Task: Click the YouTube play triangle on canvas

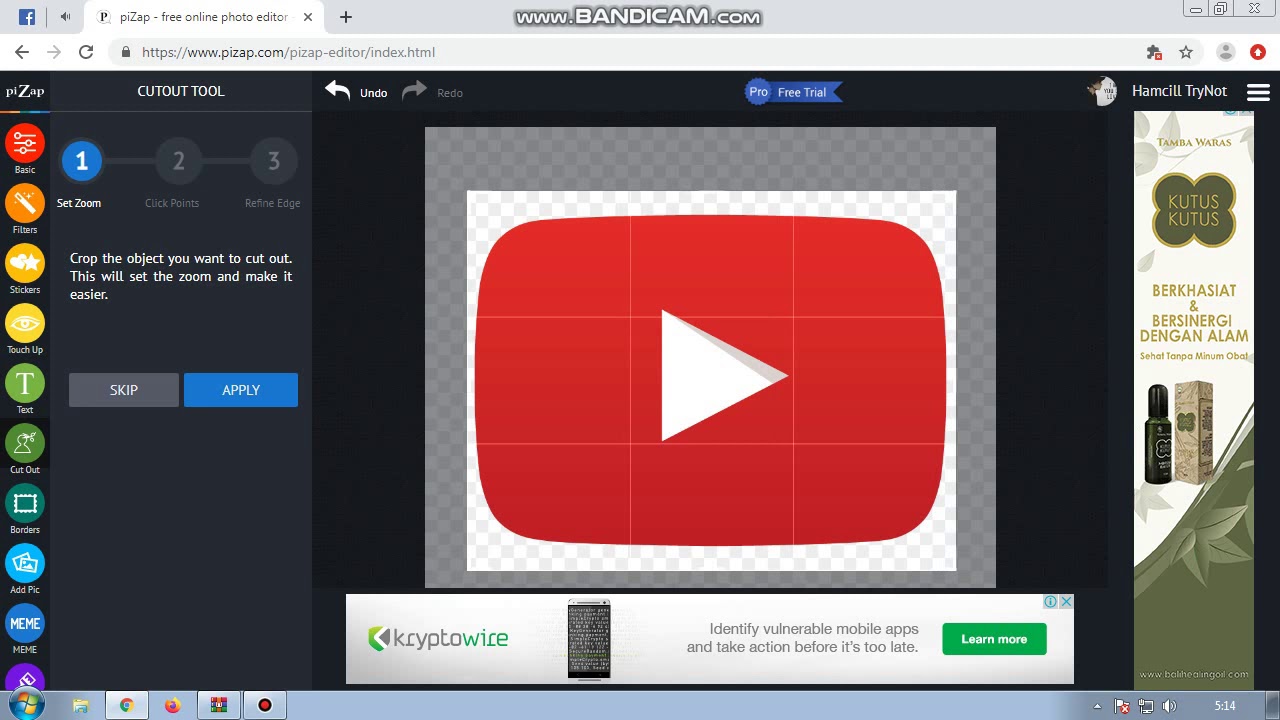Action: point(724,376)
